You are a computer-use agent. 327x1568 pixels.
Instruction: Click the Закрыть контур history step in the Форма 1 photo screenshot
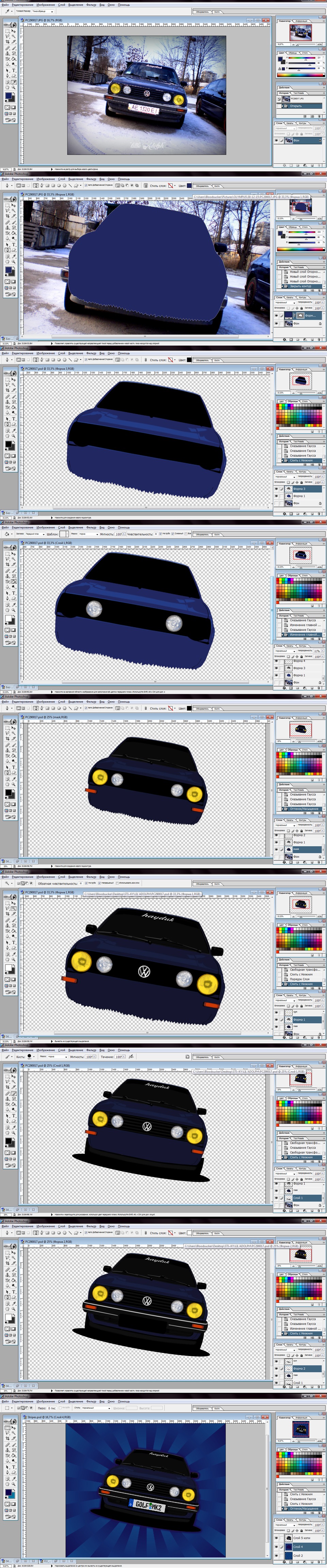(300, 286)
